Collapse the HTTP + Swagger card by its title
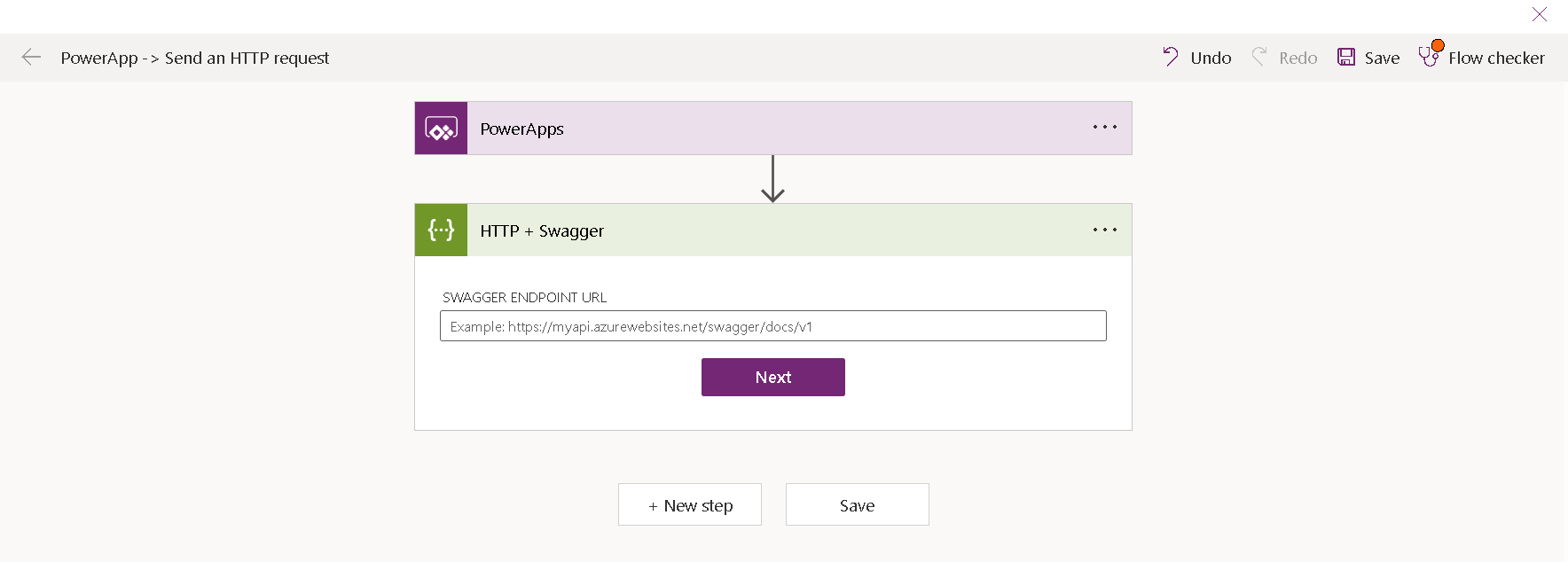Image resolution: width=1568 pixels, height=562 pixels. coord(542,231)
